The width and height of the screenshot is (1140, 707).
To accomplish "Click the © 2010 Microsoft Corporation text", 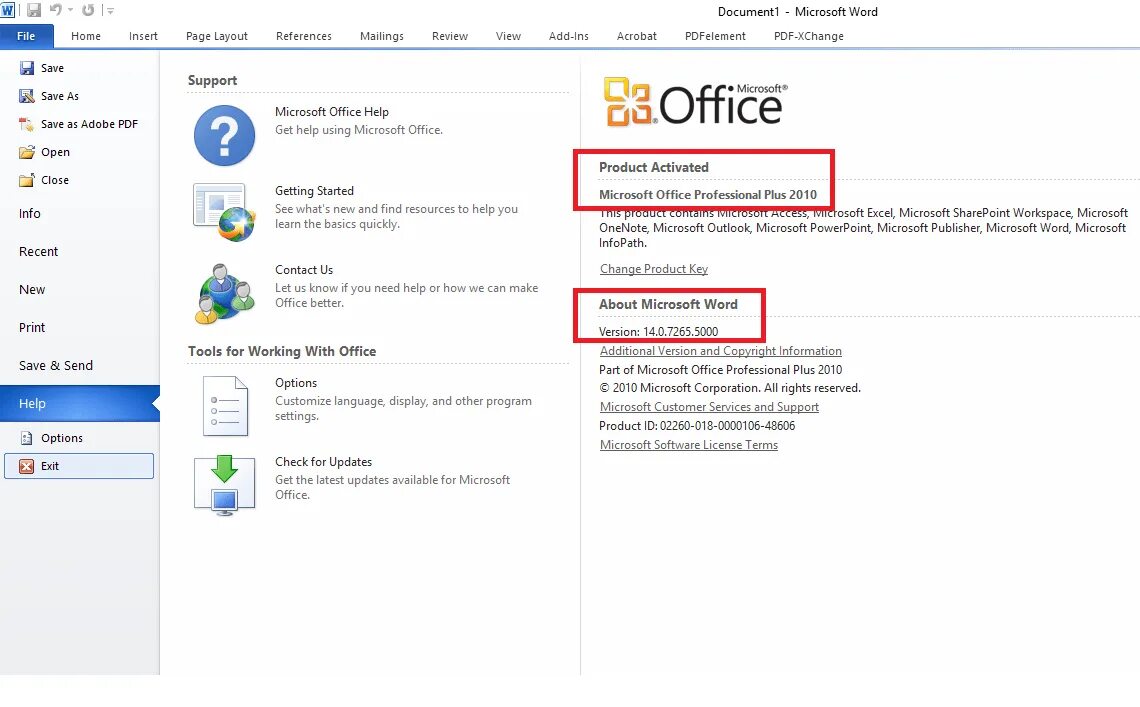I will click(729, 388).
